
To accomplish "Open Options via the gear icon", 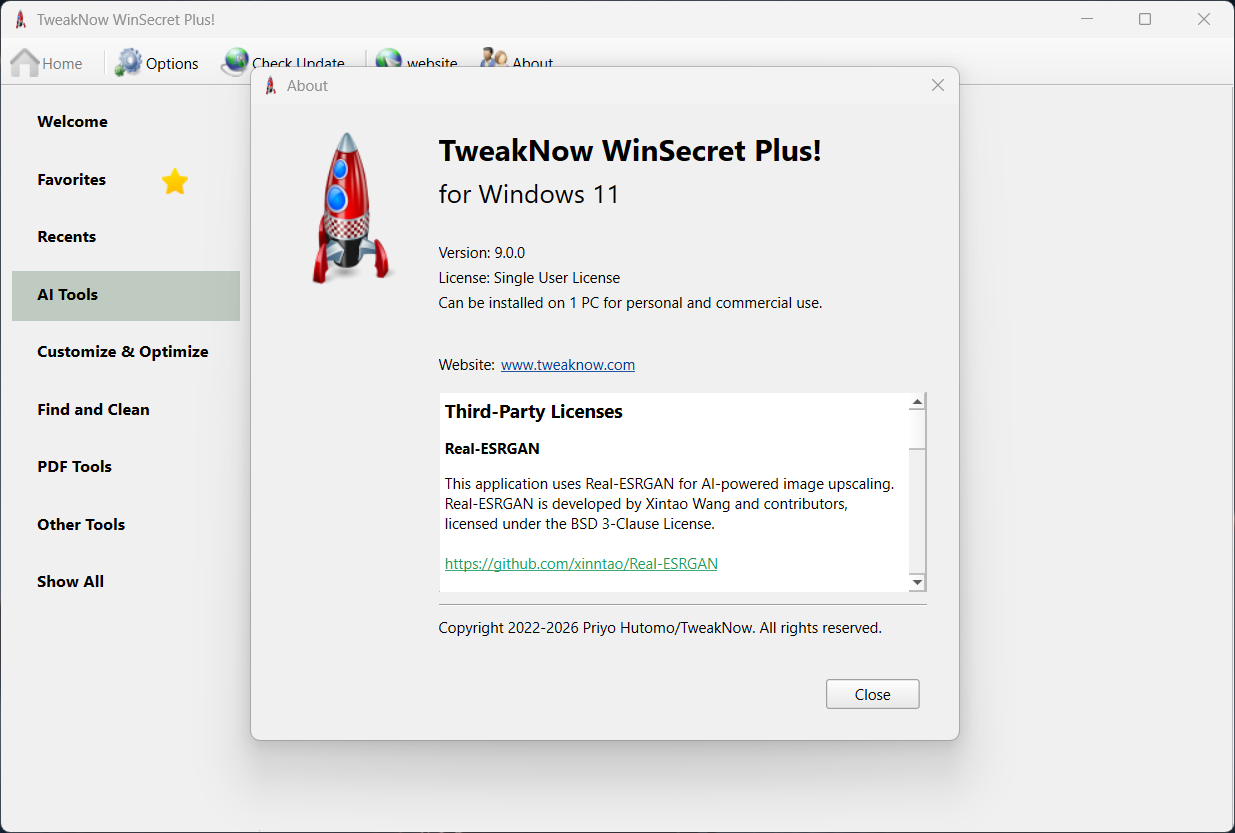I will (129, 63).
